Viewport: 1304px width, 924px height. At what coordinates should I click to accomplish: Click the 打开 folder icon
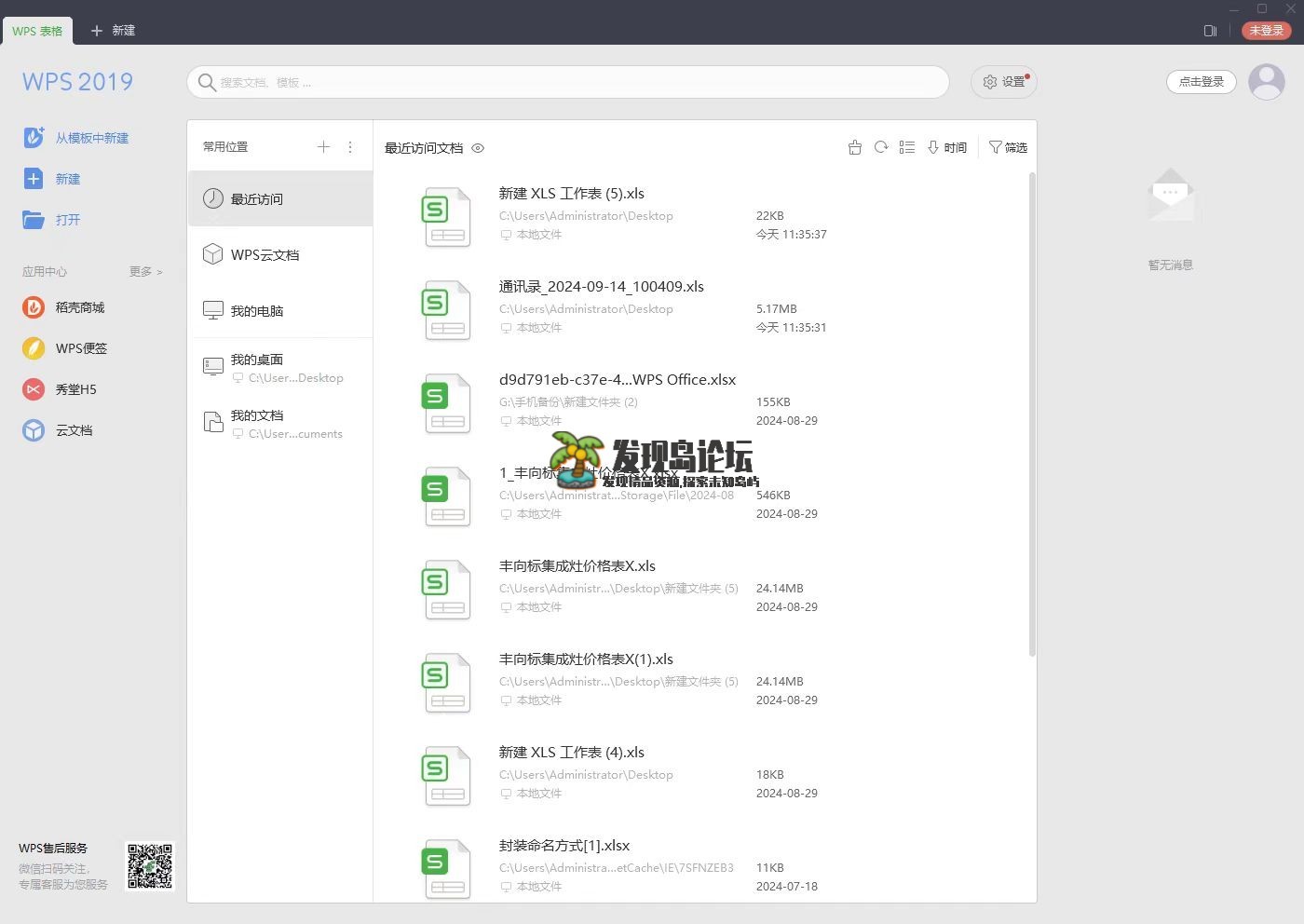pyautogui.click(x=34, y=220)
